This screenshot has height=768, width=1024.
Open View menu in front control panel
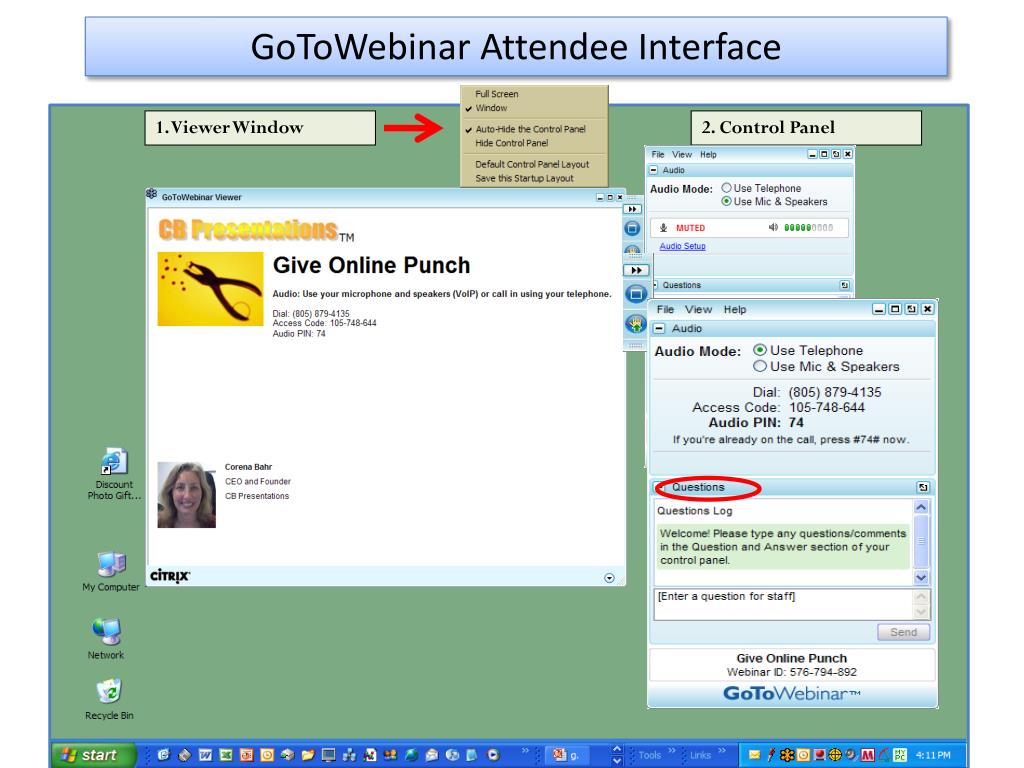[698, 310]
